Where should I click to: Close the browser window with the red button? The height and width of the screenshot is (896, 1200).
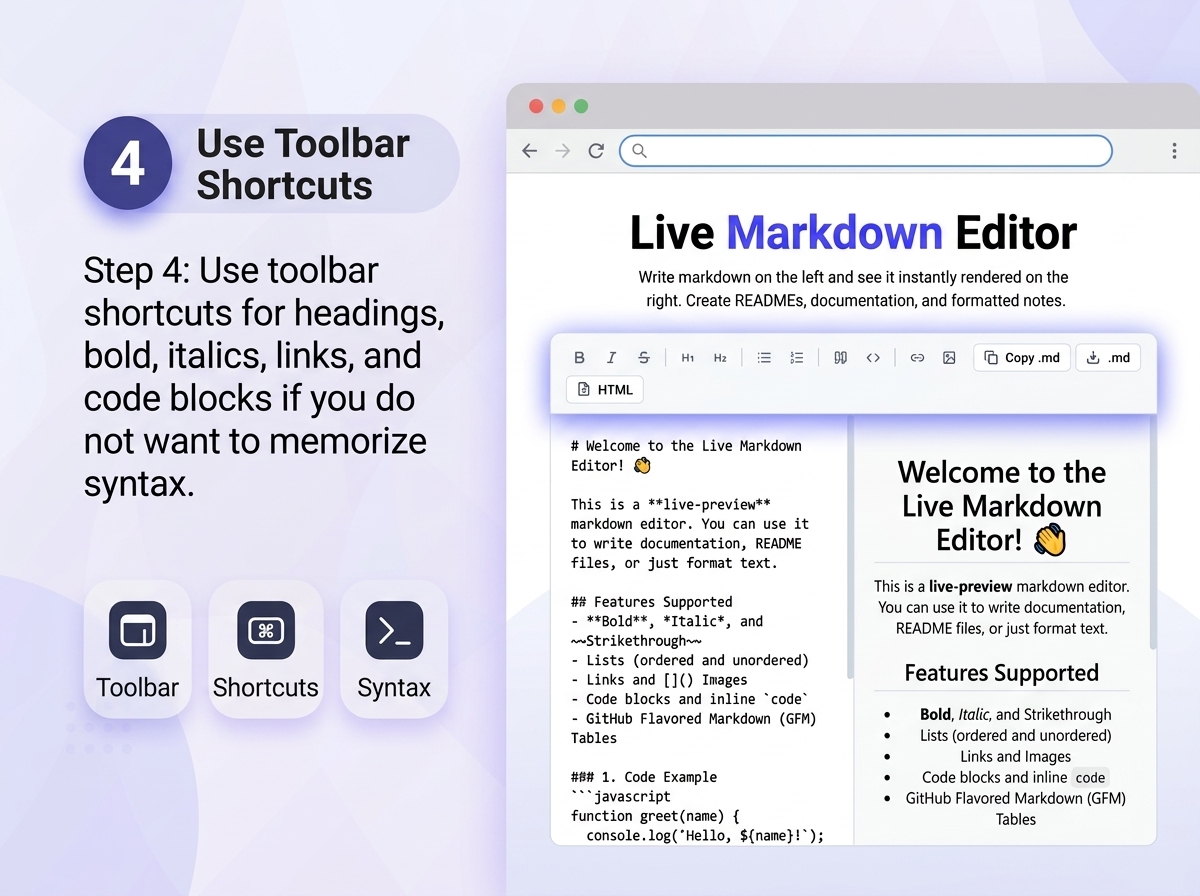tap(536, 106)
